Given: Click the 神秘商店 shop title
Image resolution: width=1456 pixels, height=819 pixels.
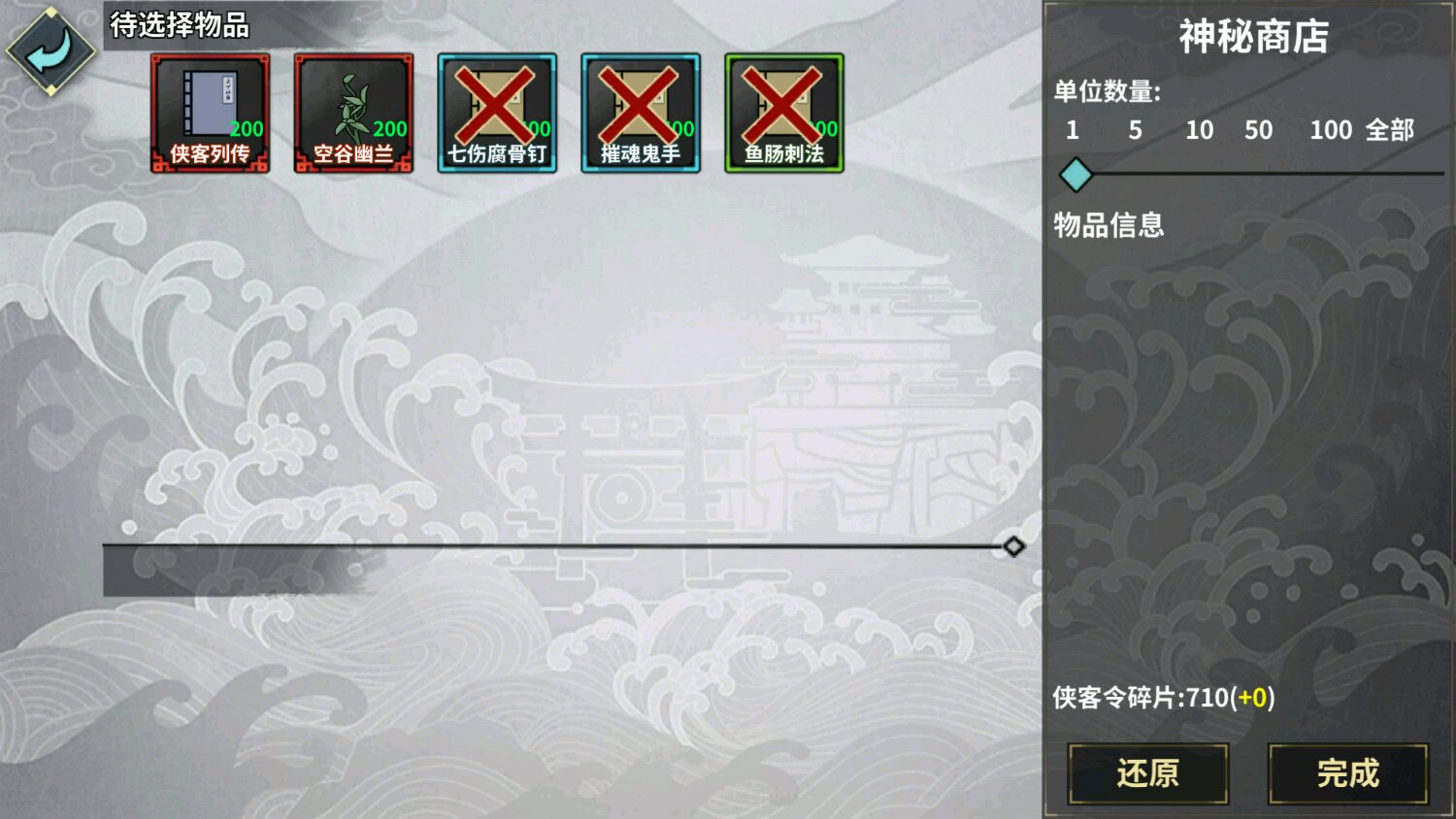Looking at the screenshot, I should [x=1254, y=37].
